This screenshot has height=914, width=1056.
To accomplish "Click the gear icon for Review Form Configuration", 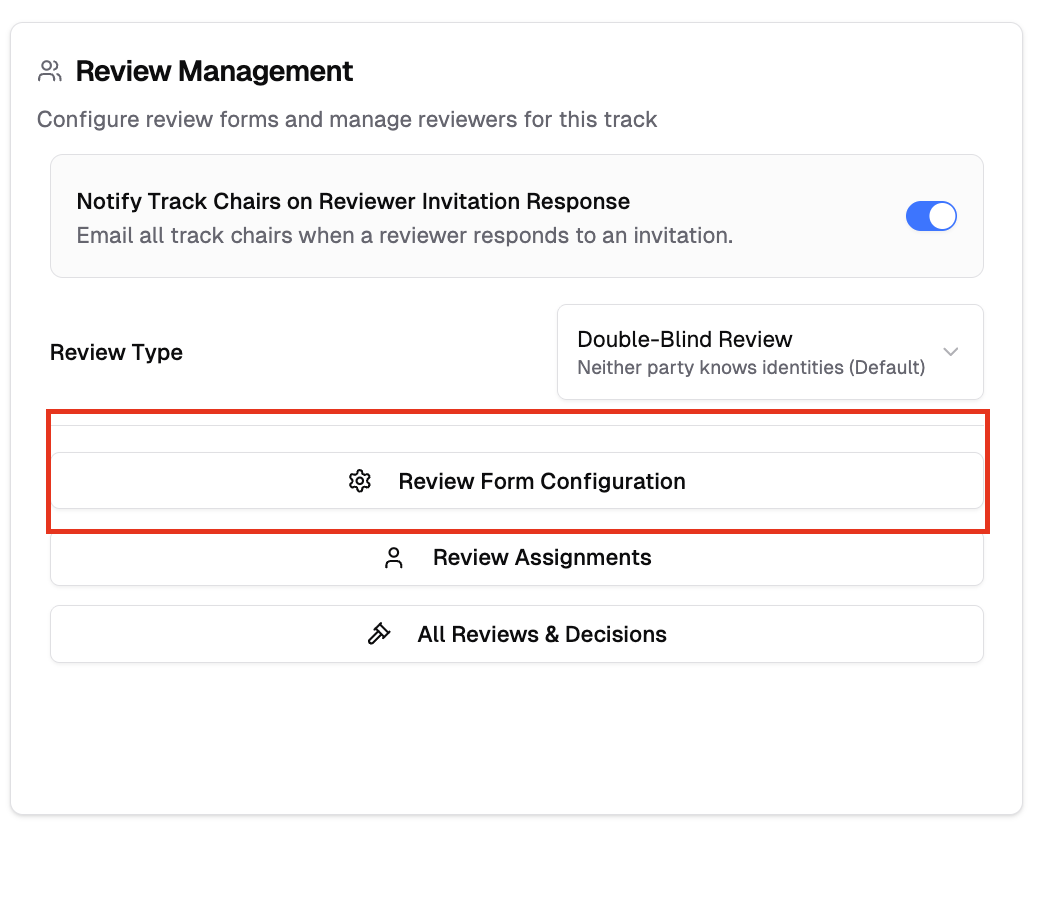I will tap(360, 481).
